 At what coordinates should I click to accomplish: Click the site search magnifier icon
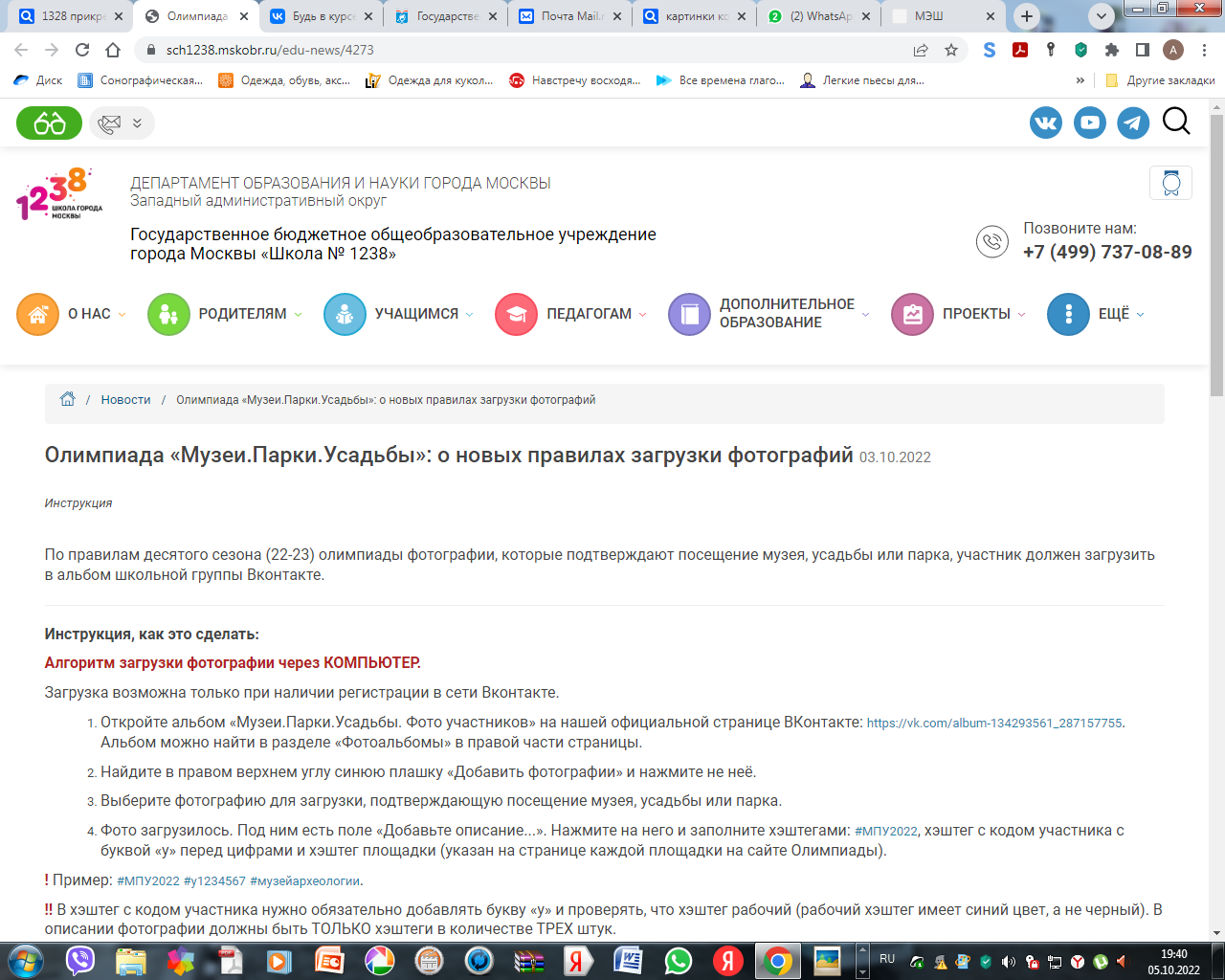point(1176,122)
